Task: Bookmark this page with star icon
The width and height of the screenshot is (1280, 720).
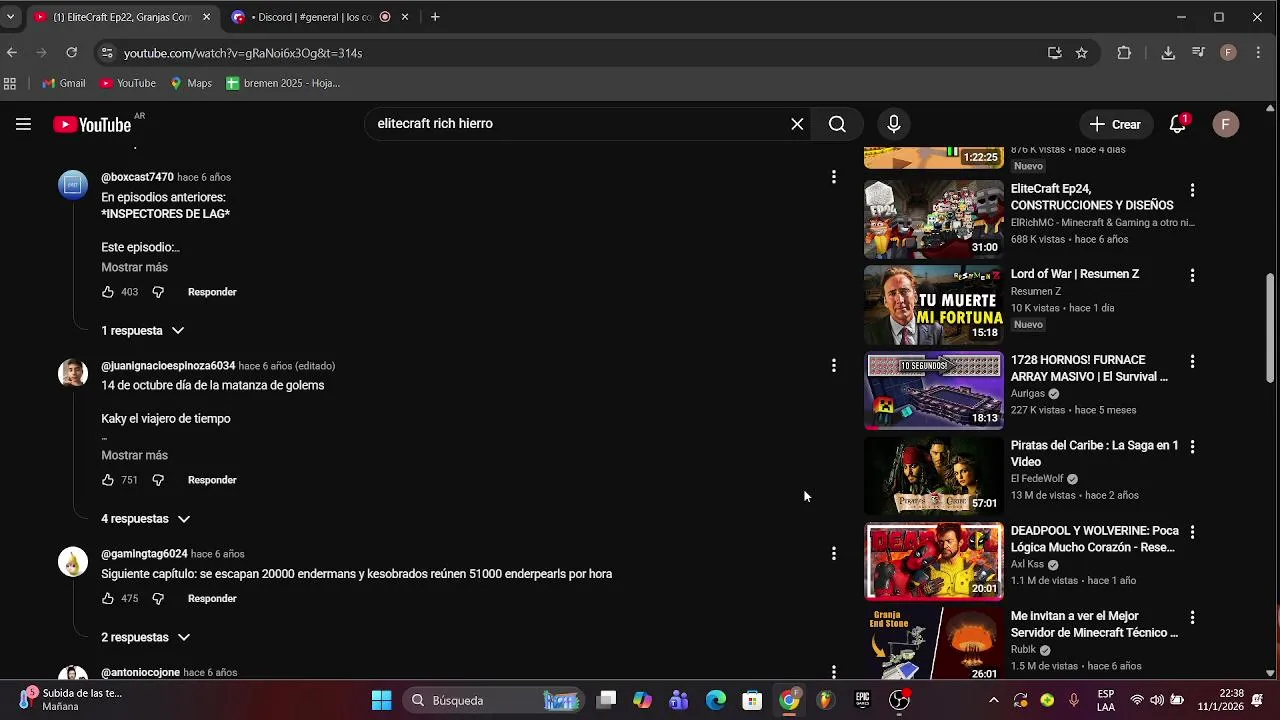Action: 1081,53
